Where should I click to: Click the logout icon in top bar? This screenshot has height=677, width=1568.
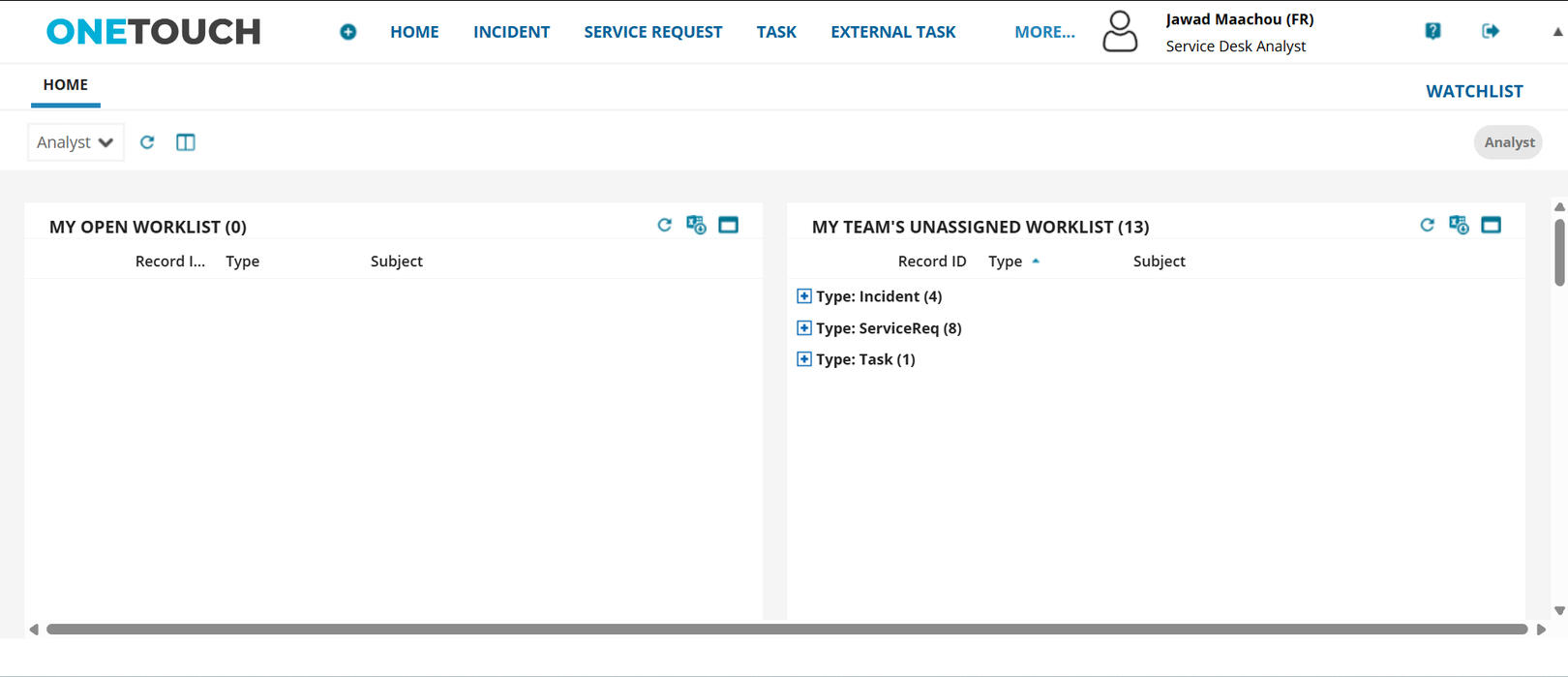click(1491, 31)
